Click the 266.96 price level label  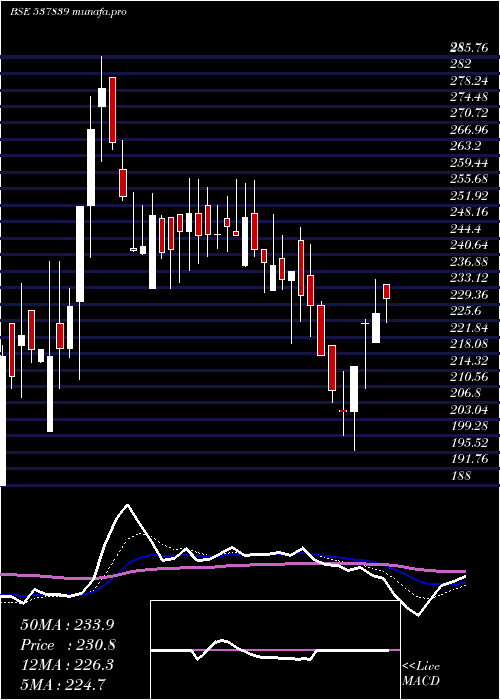click(469, 130)
